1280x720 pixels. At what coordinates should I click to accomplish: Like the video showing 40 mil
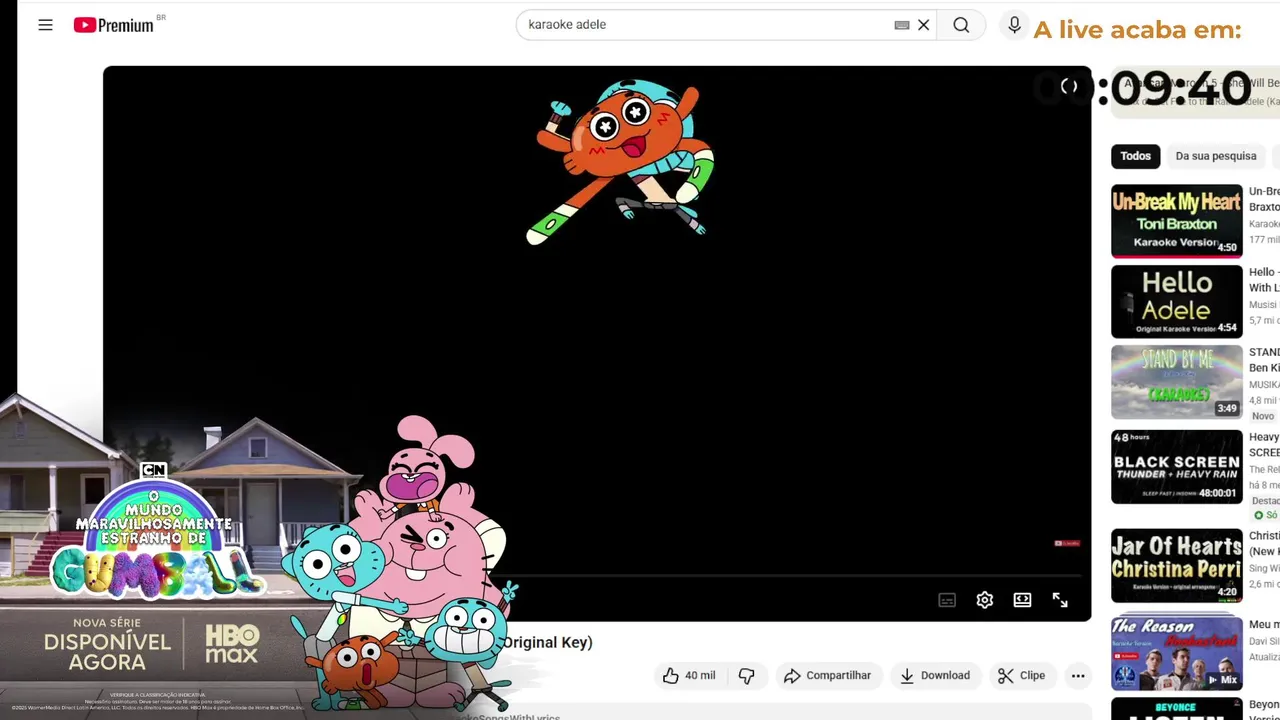689,676
